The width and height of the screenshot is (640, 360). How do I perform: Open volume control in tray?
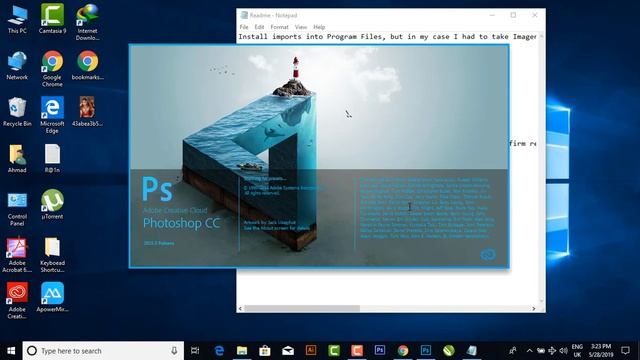pos(563,351)
